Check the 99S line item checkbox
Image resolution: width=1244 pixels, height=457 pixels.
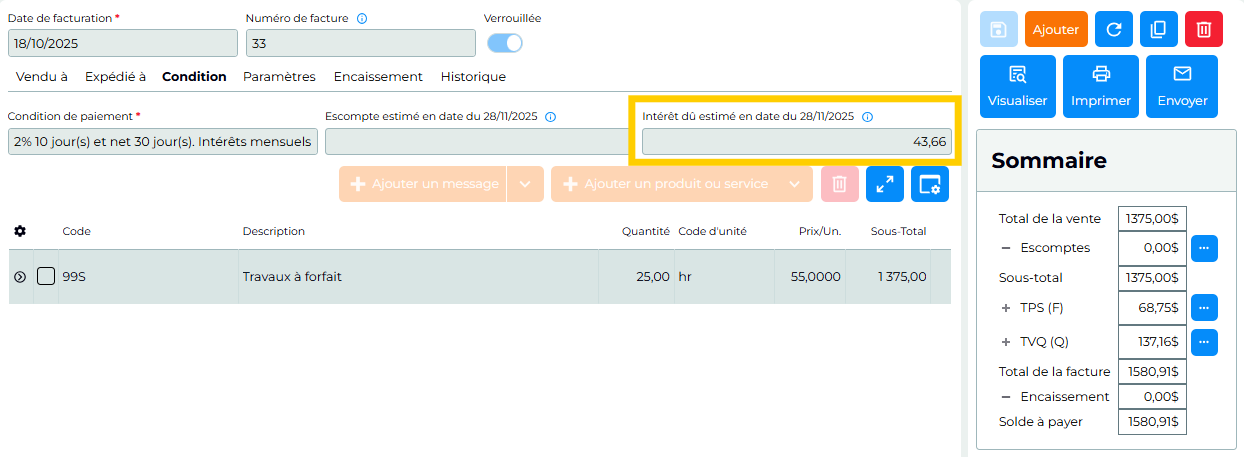click(46, 276)
